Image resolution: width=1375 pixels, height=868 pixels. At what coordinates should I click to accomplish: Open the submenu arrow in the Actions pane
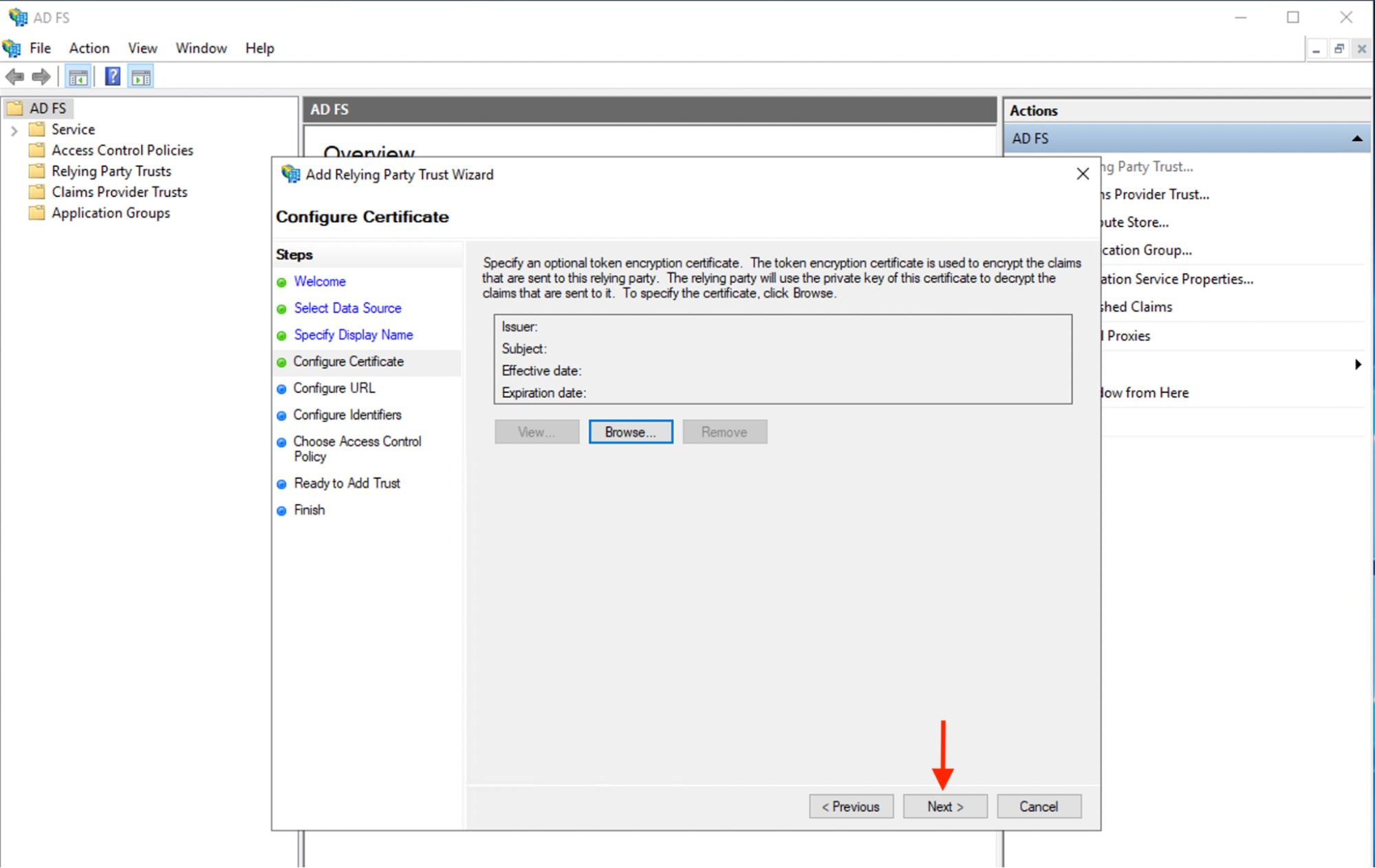(x=1358, y=365)
